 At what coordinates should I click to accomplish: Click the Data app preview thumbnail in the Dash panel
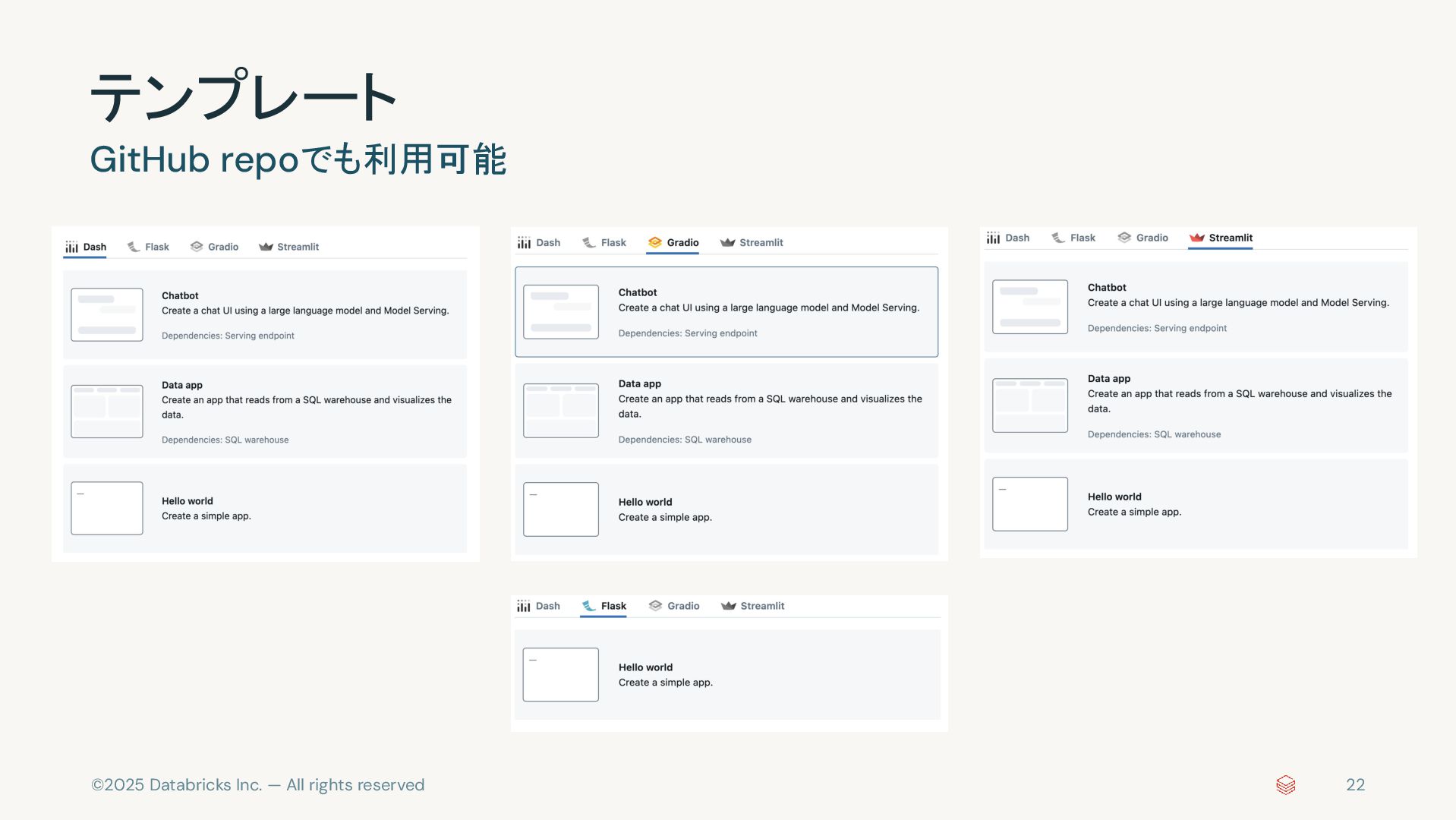click(x=107, y=412)
